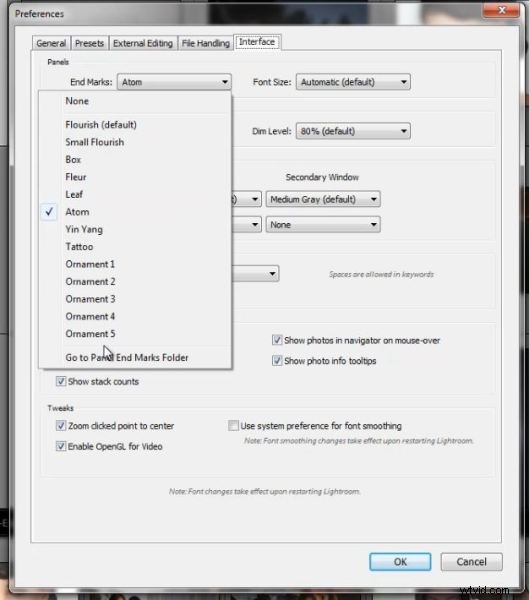Select the File Handling tab
The height and width of the screenshot is (600, 529).
pos(206,43)
